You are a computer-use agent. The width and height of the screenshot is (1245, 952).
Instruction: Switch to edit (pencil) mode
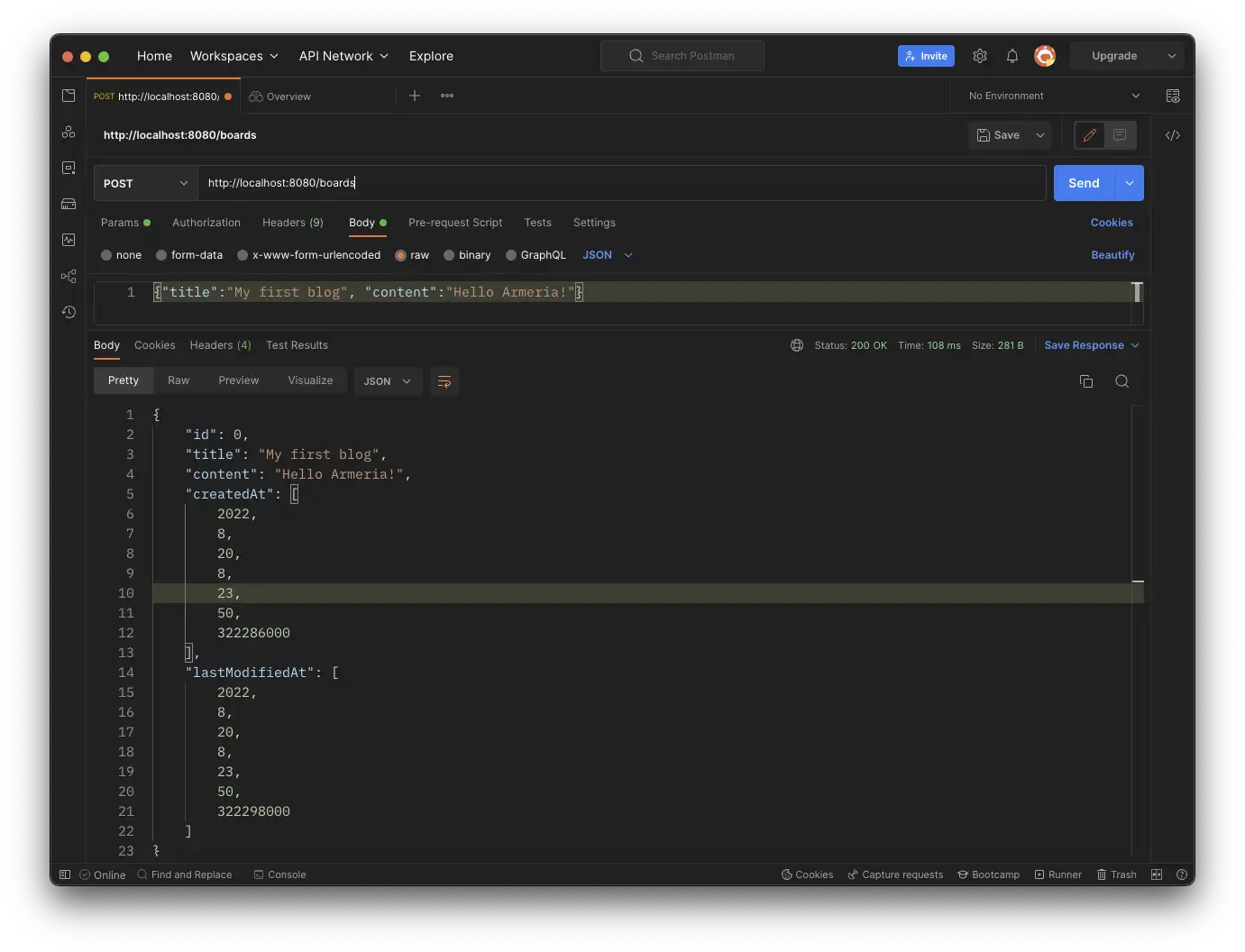click(x=1090, y=135)
